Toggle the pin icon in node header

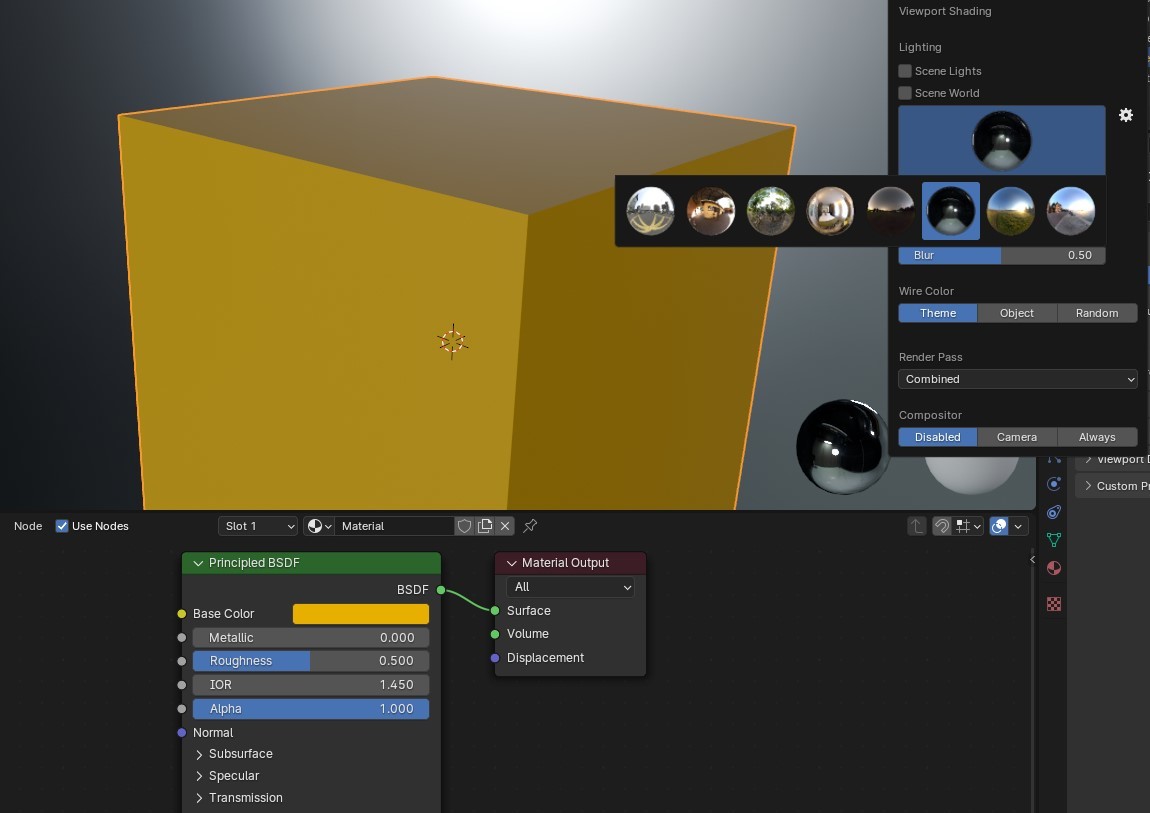click(530, 526)
